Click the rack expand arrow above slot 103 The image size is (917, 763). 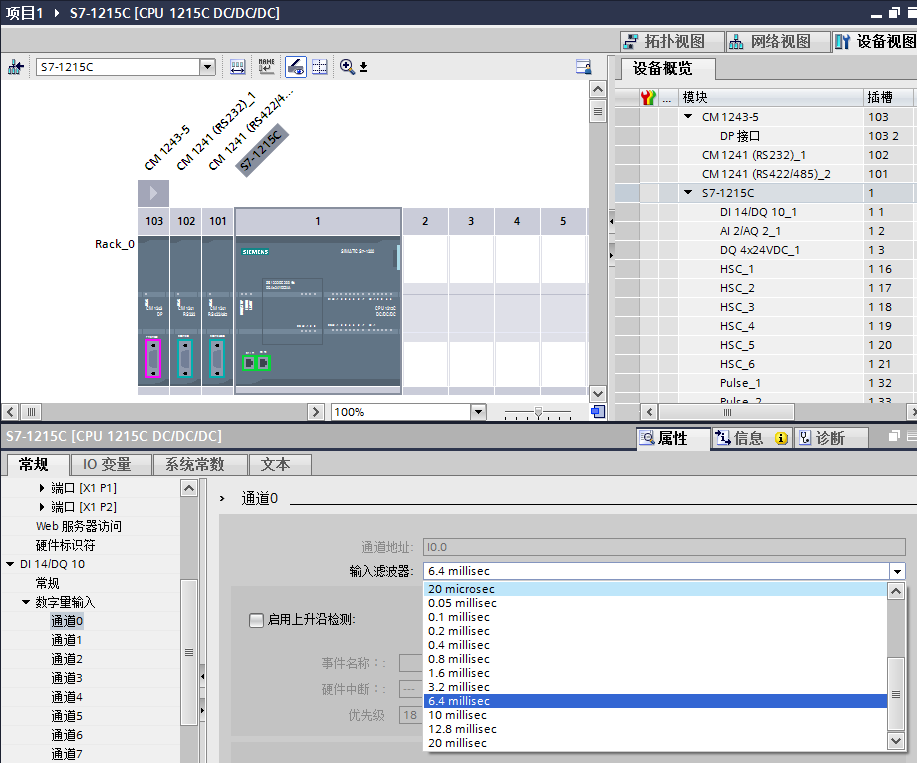(153, 192)
